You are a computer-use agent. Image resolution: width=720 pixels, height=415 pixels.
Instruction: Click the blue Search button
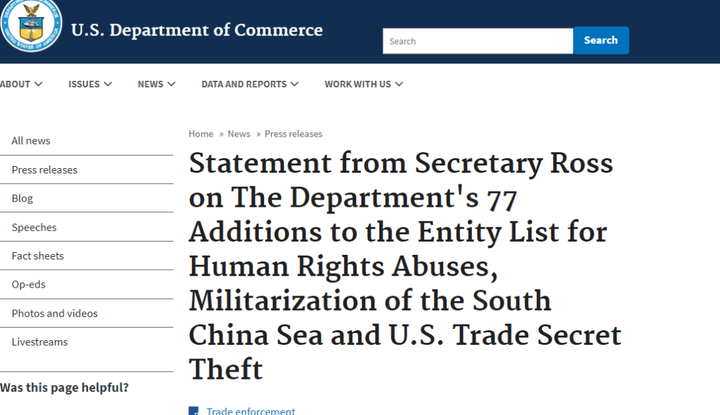click(601, 40)
